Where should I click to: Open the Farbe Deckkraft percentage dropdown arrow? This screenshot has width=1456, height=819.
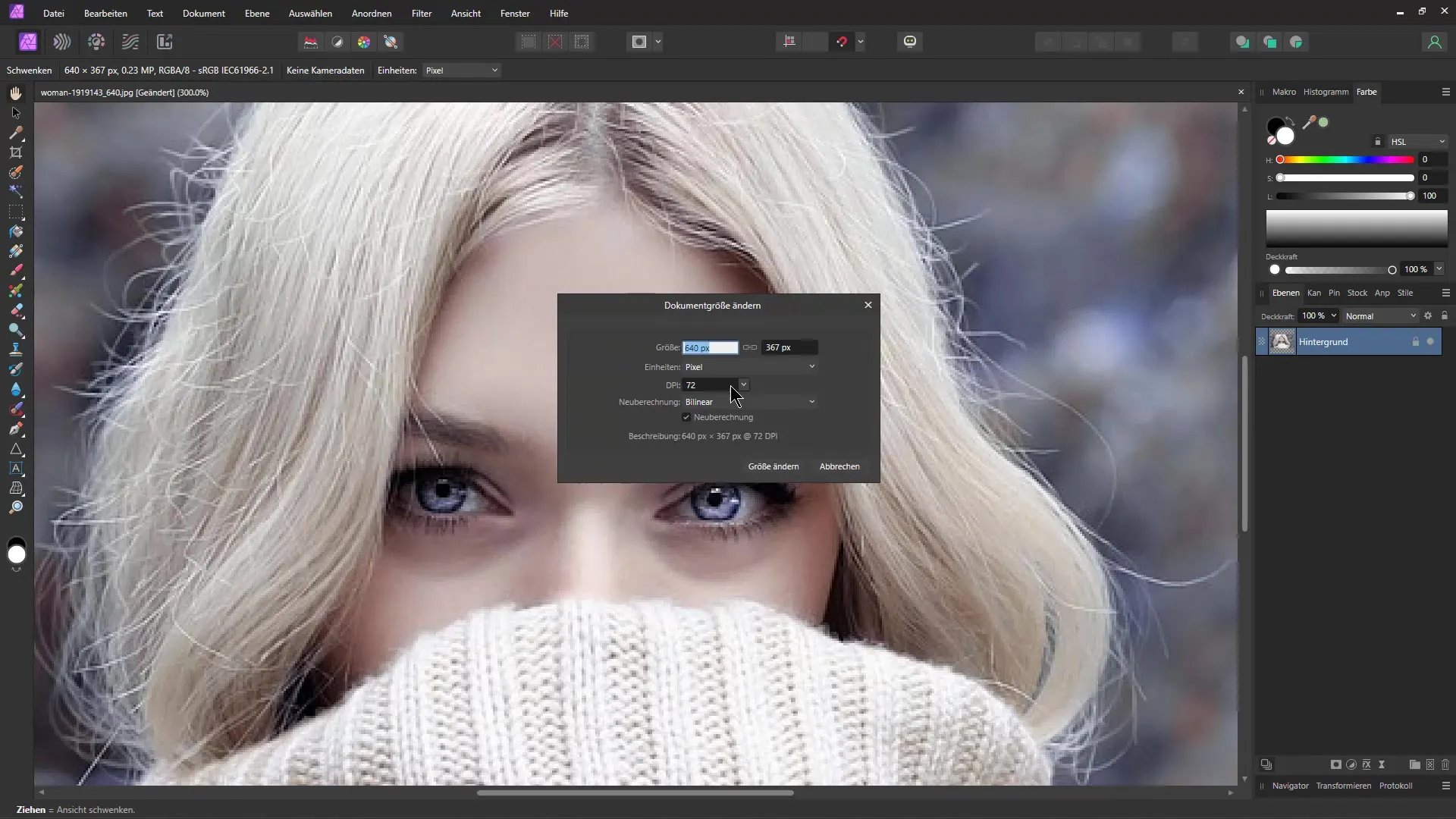pos(1439,269)
